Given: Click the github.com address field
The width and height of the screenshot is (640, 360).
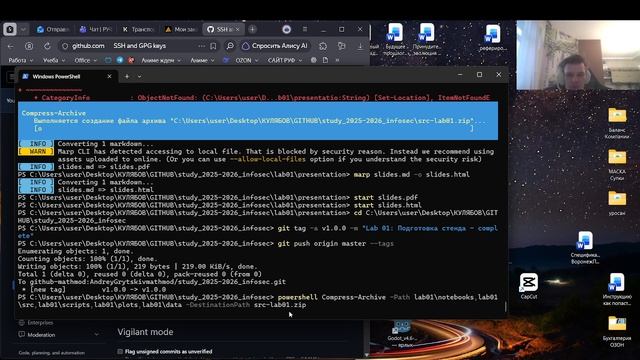Looking at the screenshot, I should click(x=139, y=46).
